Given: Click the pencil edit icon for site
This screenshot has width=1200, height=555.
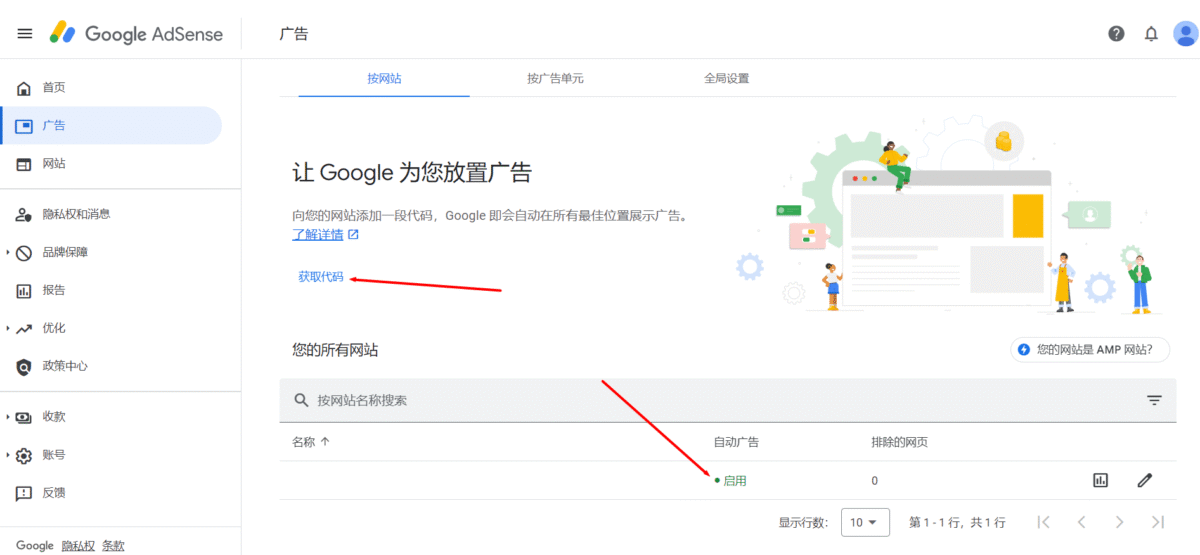Looking at the screenshot, I should click(x=1145, y=480).
